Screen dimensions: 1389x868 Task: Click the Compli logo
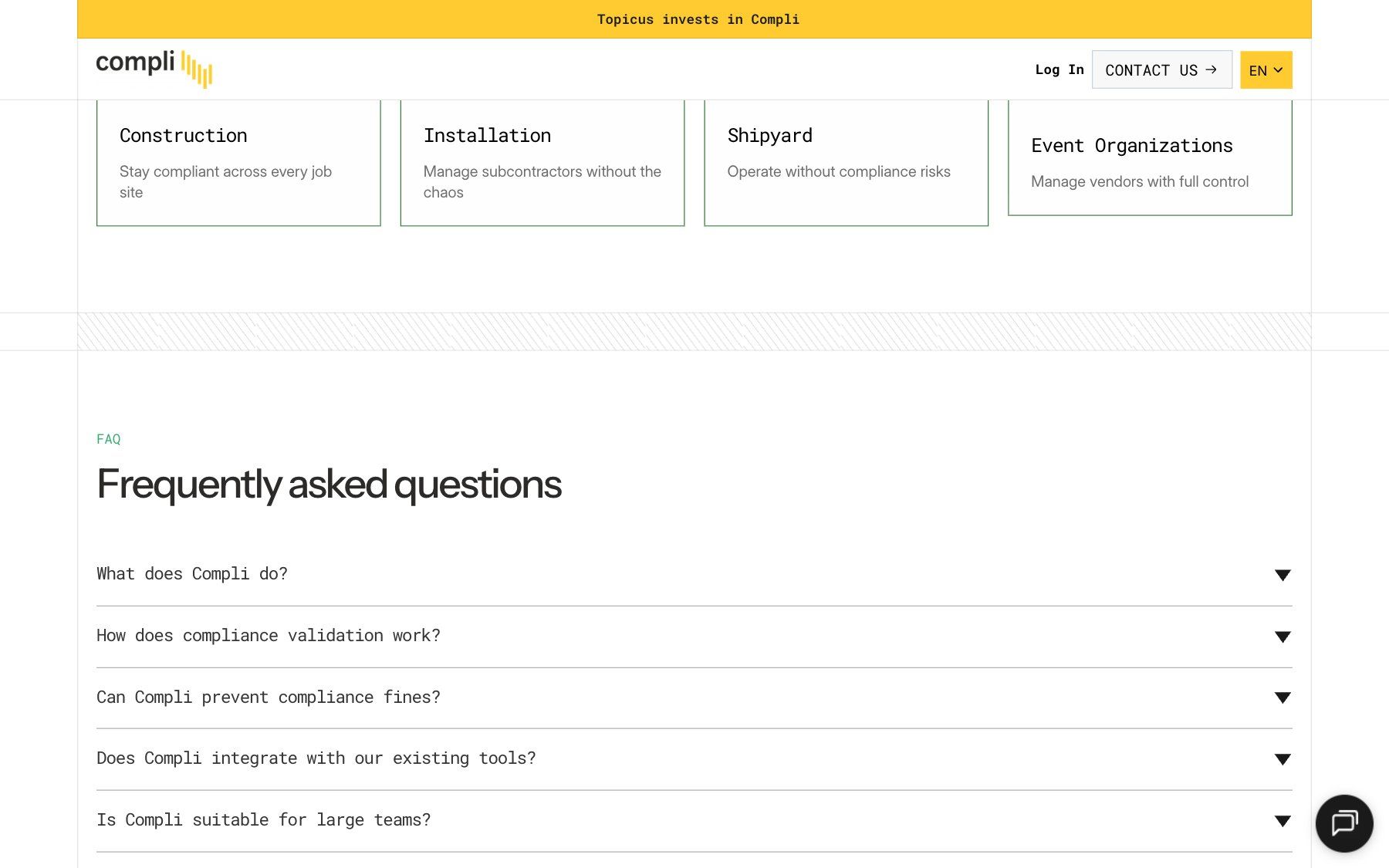click(x=154, y=69)
